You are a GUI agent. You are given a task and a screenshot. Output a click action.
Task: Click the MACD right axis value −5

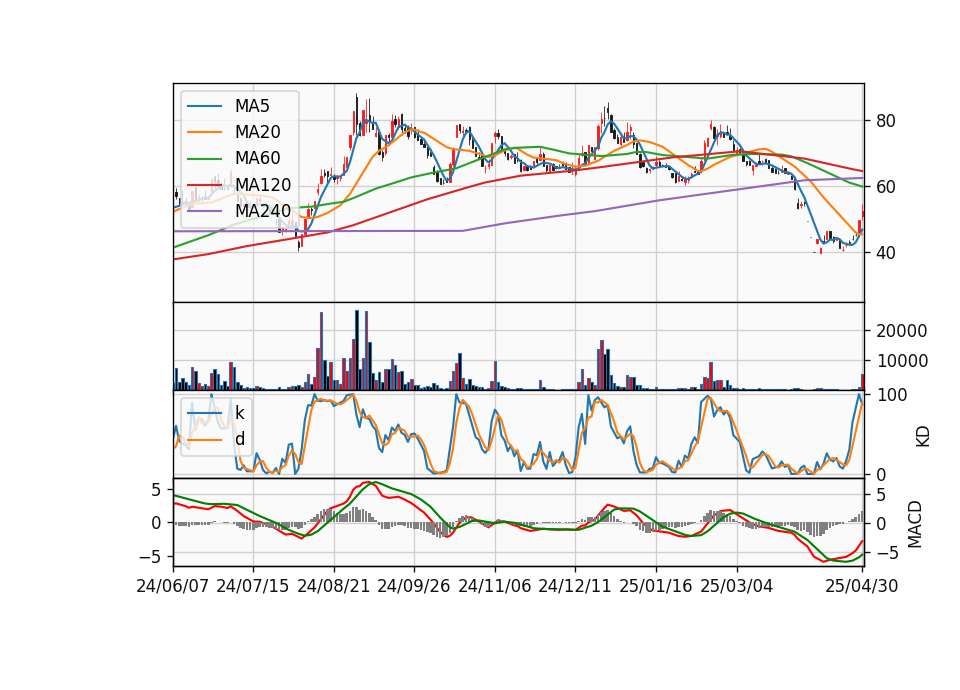tap(888, 553)
